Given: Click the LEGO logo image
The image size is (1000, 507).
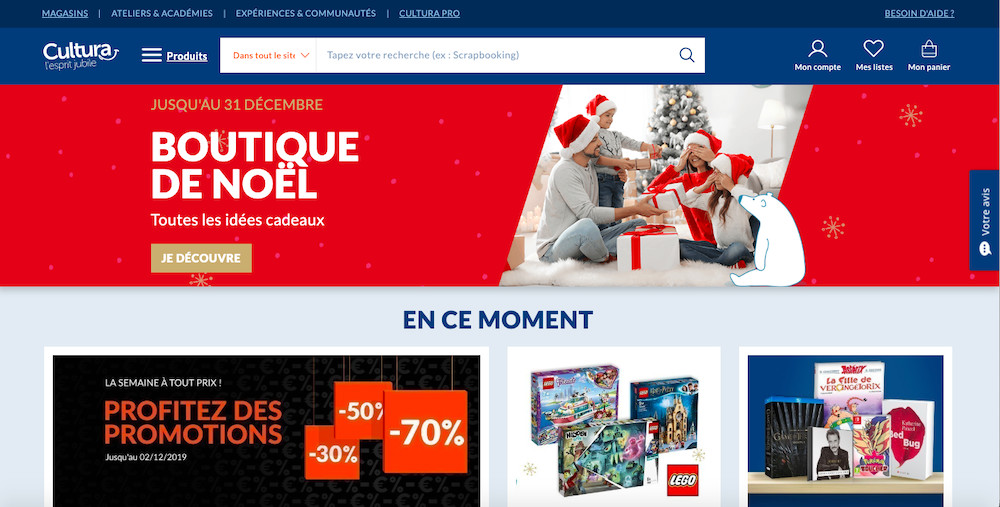Looking at the screenshot, I should click(x=682, y=480).
